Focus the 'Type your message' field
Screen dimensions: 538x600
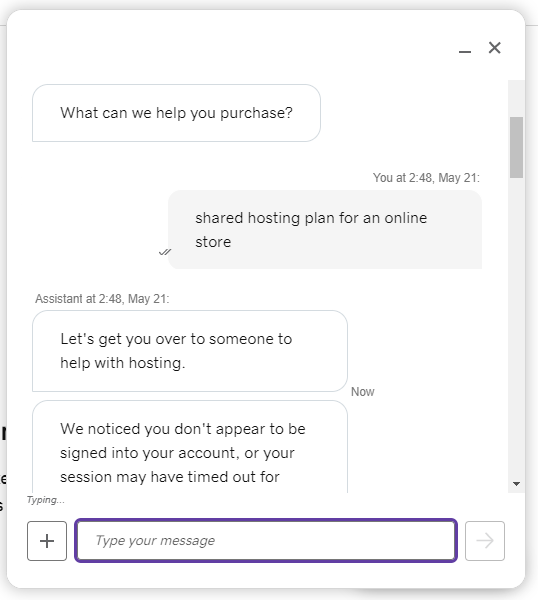tap(266, 540)
